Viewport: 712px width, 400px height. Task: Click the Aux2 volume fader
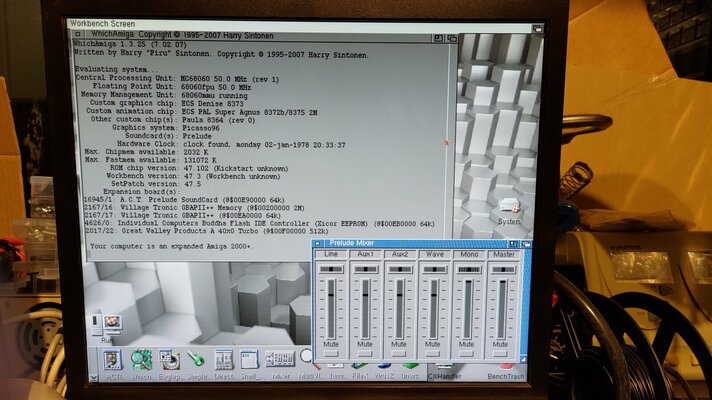click(x=399, y=305)
